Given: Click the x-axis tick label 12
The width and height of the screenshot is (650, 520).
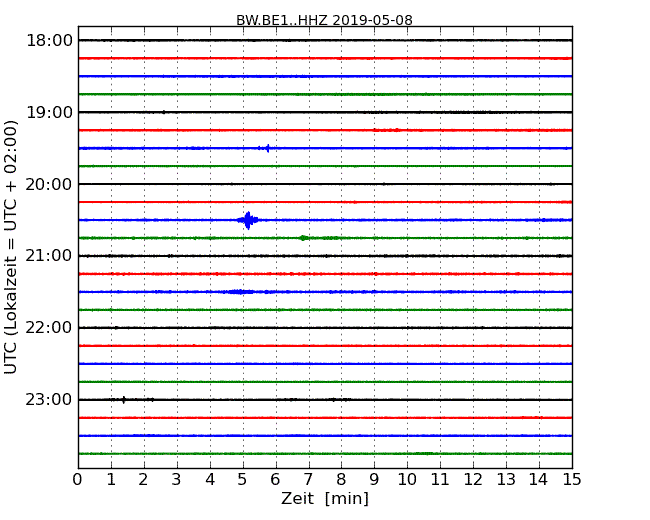Looking at the screenshot, I should coord(473,479).
